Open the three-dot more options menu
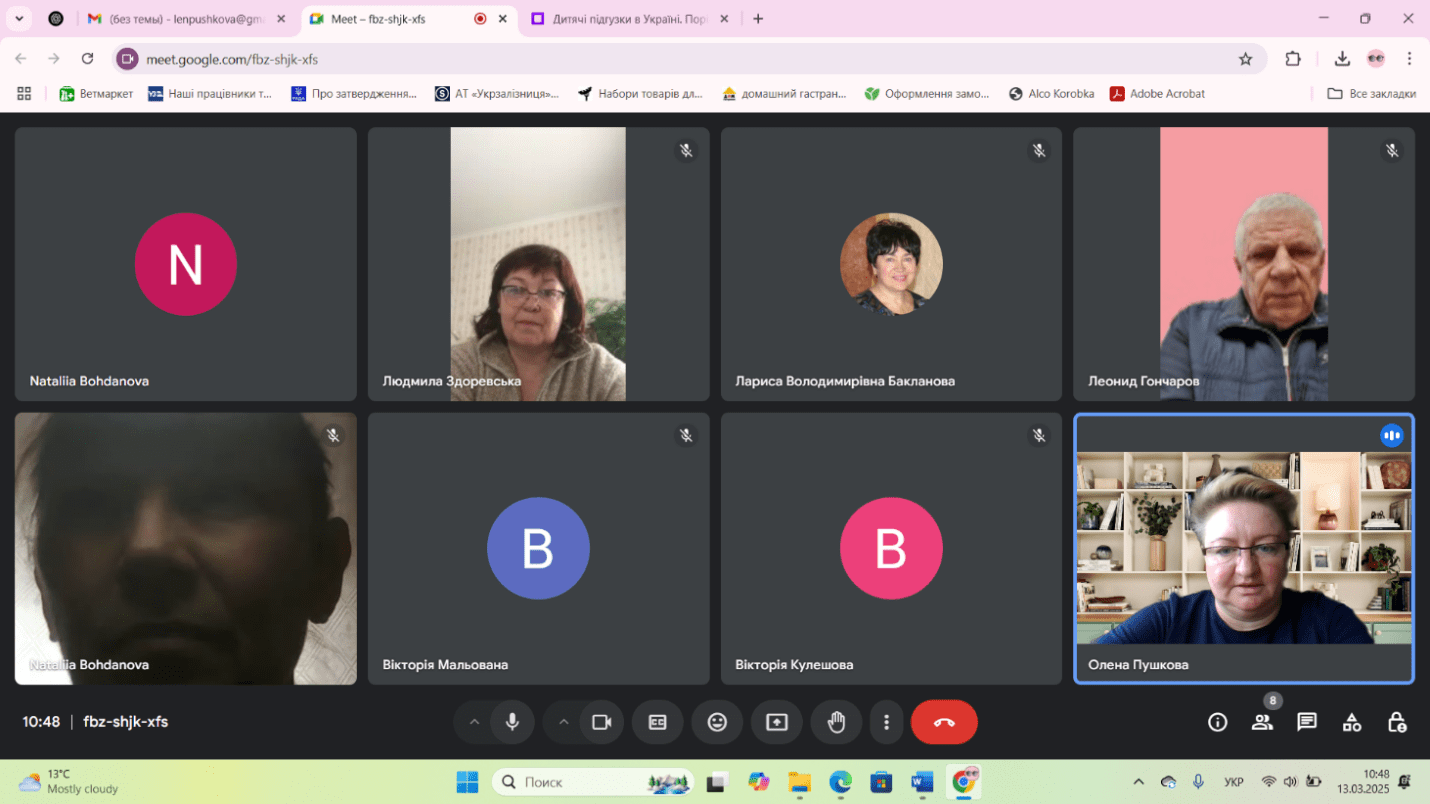This screenshot has height=804, width=1430. click(x=886, y=722)
